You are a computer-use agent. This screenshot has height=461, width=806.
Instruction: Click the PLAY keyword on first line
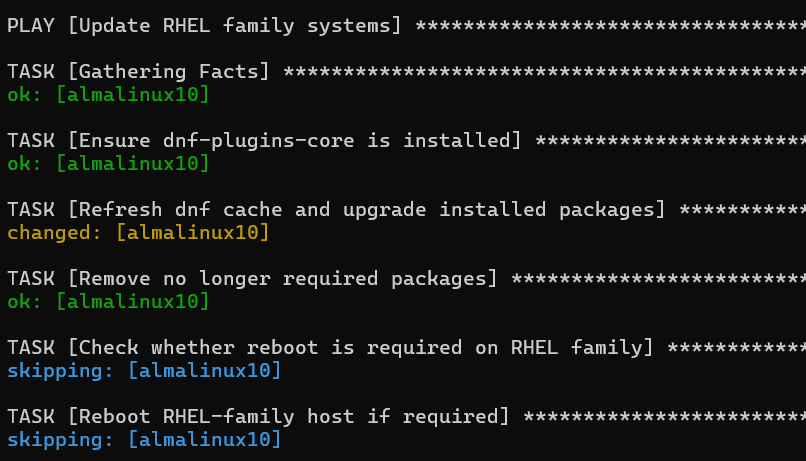[31, 26]
